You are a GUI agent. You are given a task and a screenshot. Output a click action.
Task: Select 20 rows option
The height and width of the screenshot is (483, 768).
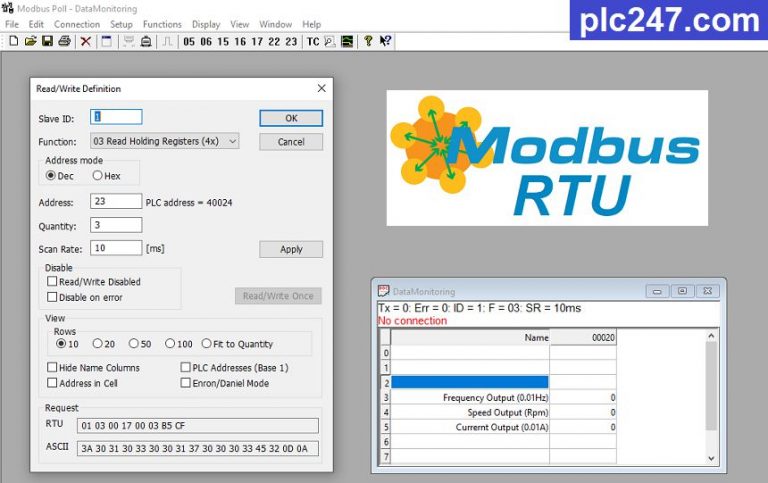point(97,343)
